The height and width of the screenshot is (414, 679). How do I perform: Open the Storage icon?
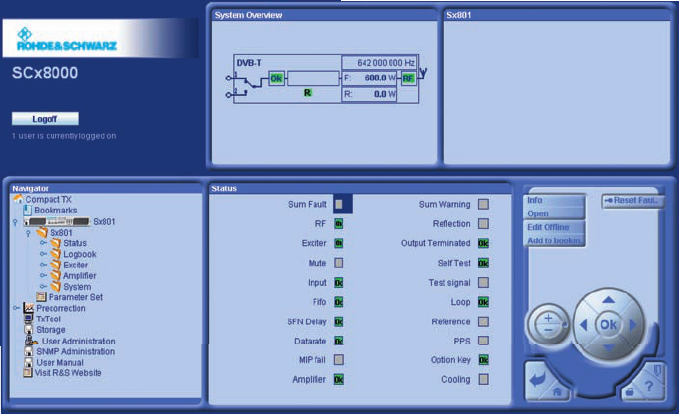(29, 330)
